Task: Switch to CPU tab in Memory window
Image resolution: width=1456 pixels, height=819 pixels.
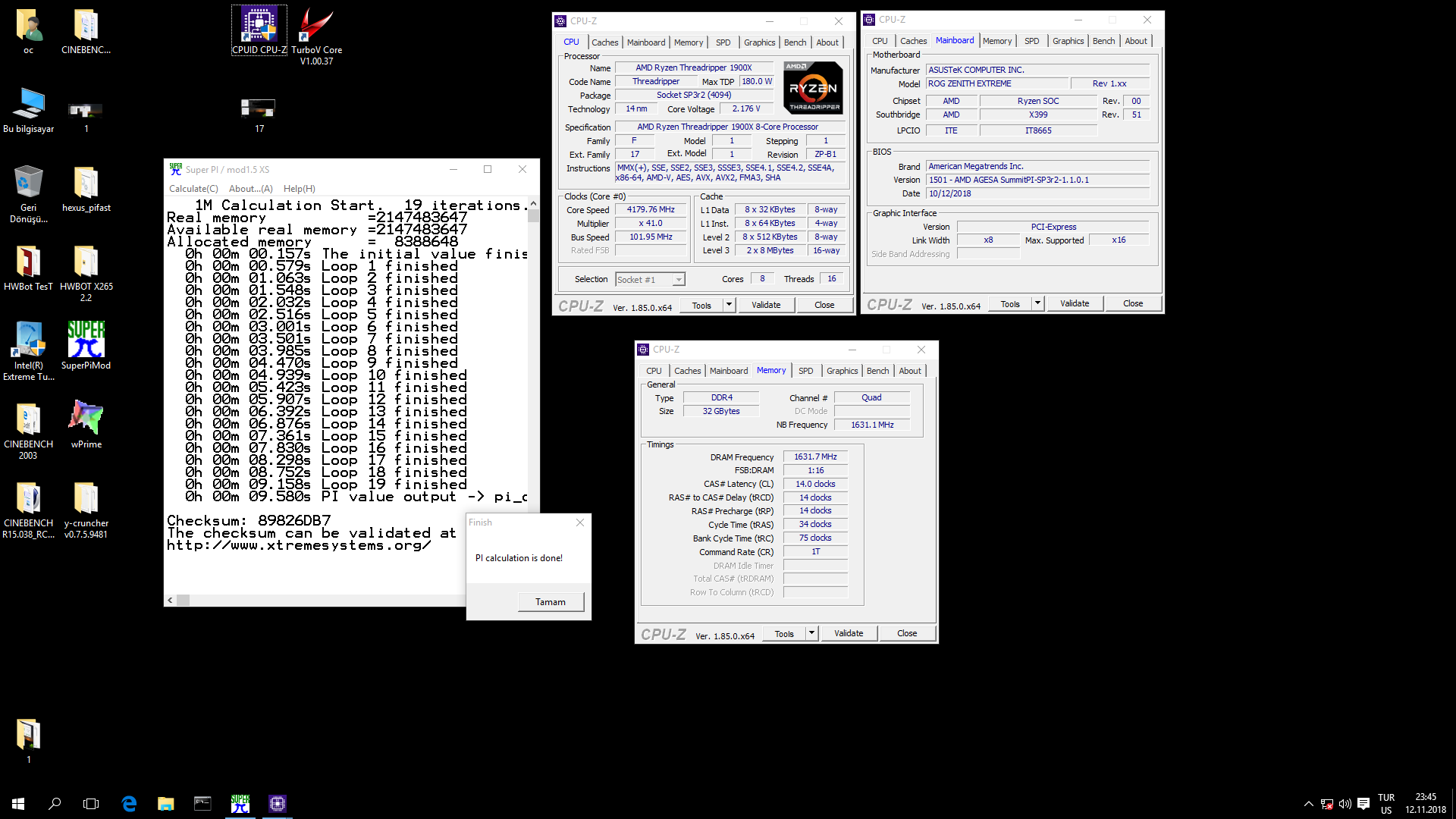Action: [654, 371]
